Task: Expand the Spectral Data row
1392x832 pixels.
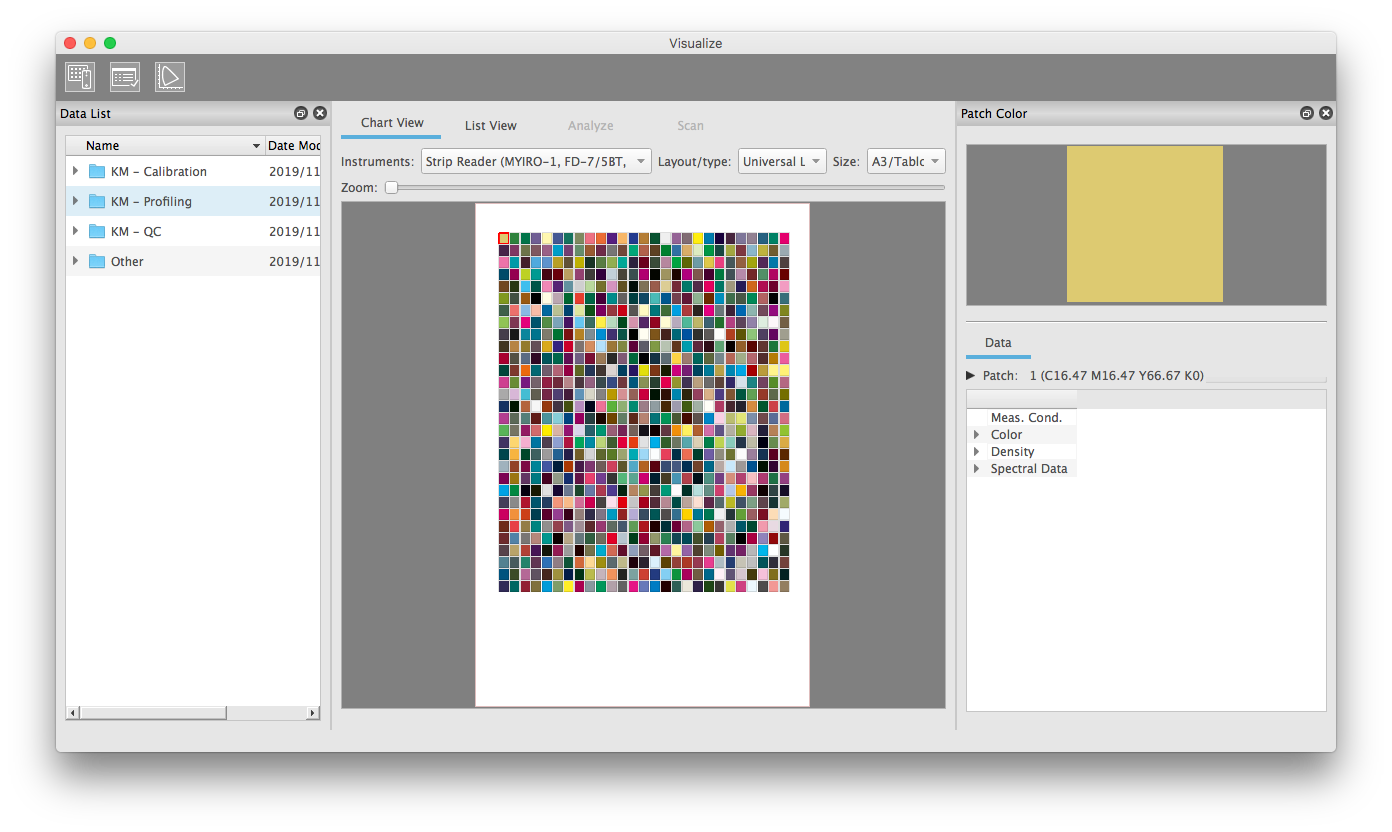Action: coord(976,469)
